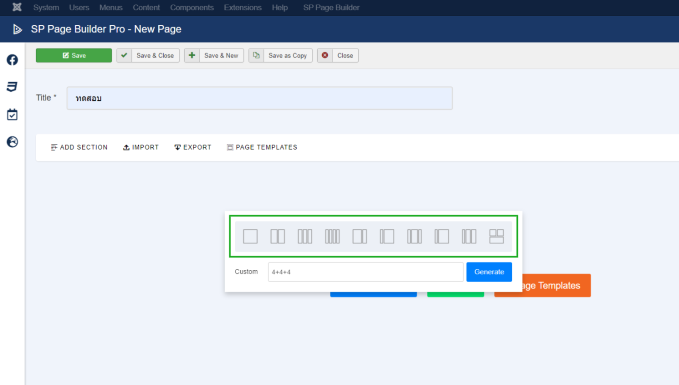Click EXPORT in builder toolbar
Viewport: 679px width, 385px height.
(x=193, y=147)
